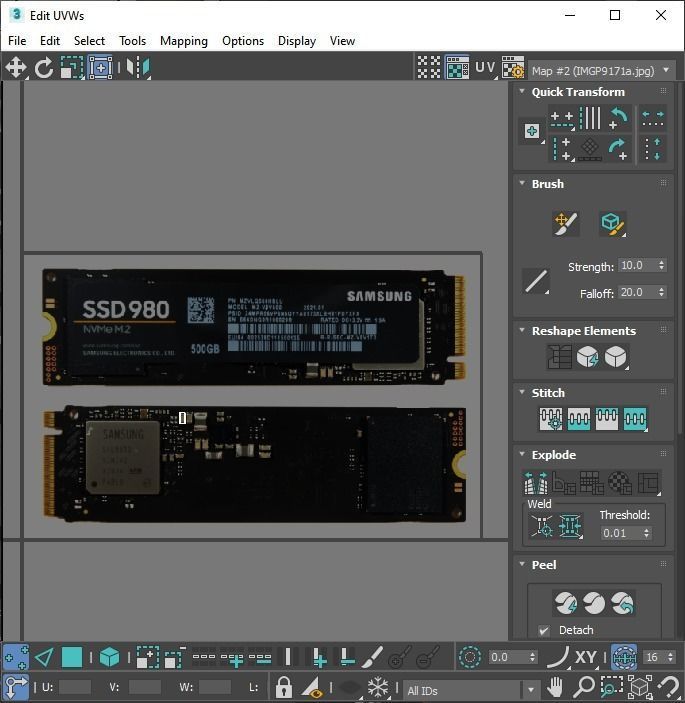Click the Paint Select brush icon

point(372,657)
